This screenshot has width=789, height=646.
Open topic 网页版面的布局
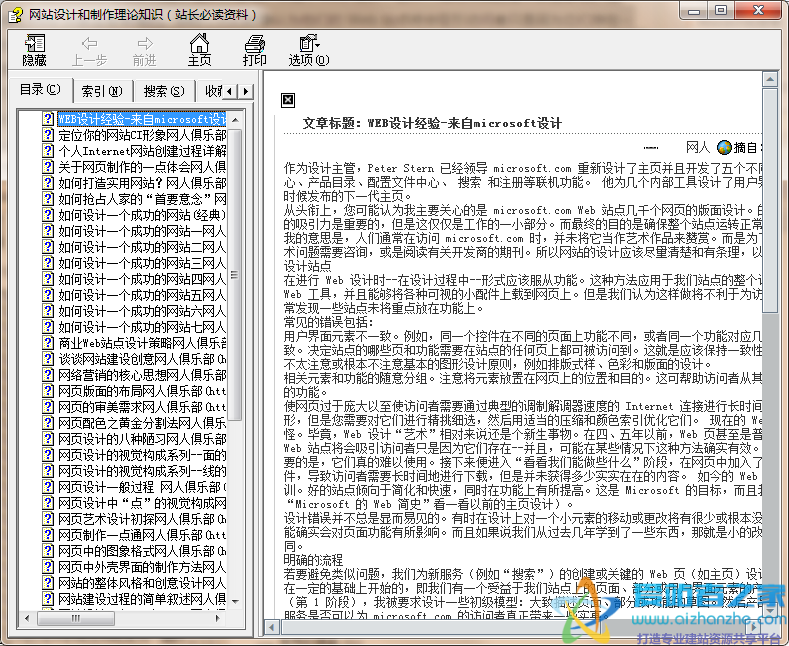coord(142,391)
